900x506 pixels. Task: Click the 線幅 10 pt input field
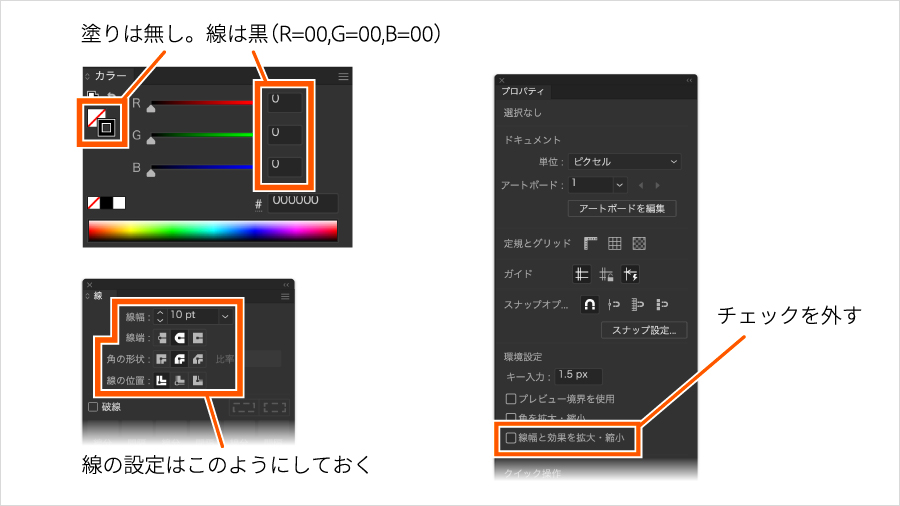coord(193,316)
